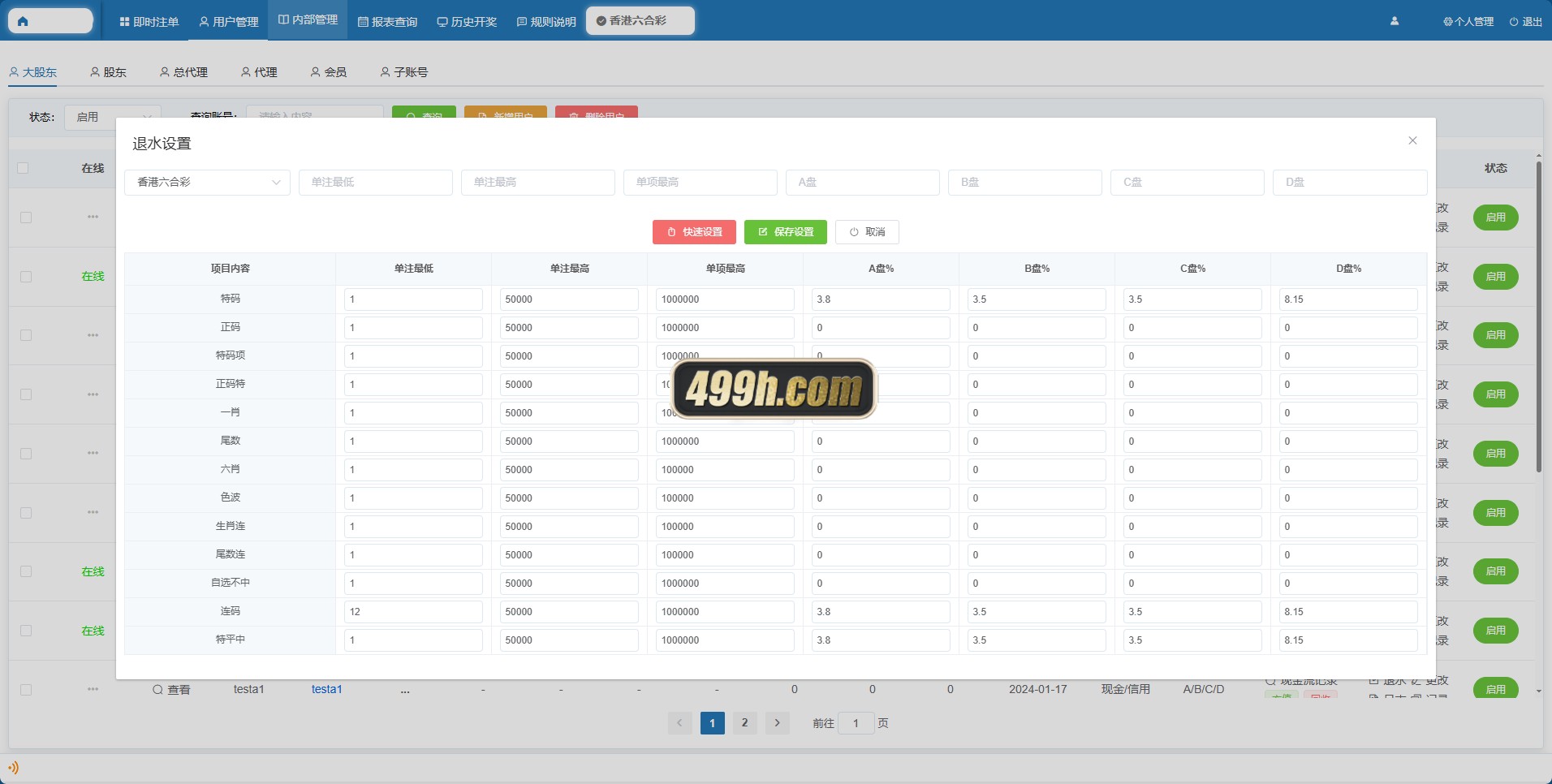The image size is (1552, 784).
Task: Select page 1 in pagination
Action: point(713,722)
